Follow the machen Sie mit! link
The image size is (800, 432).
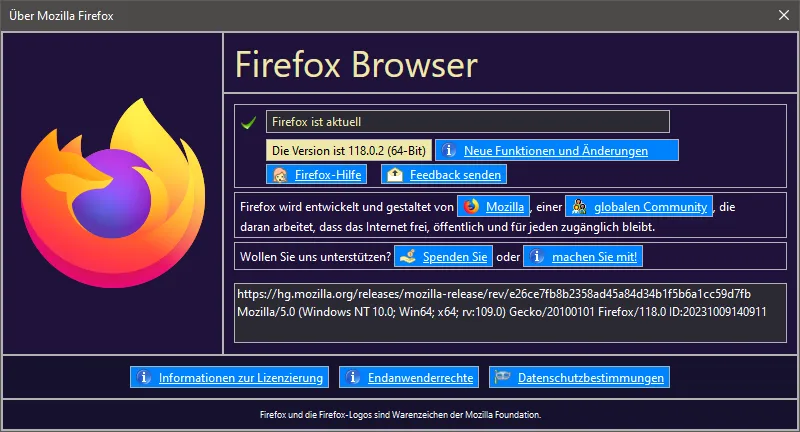pyautogui.click(x=583, y=257)
